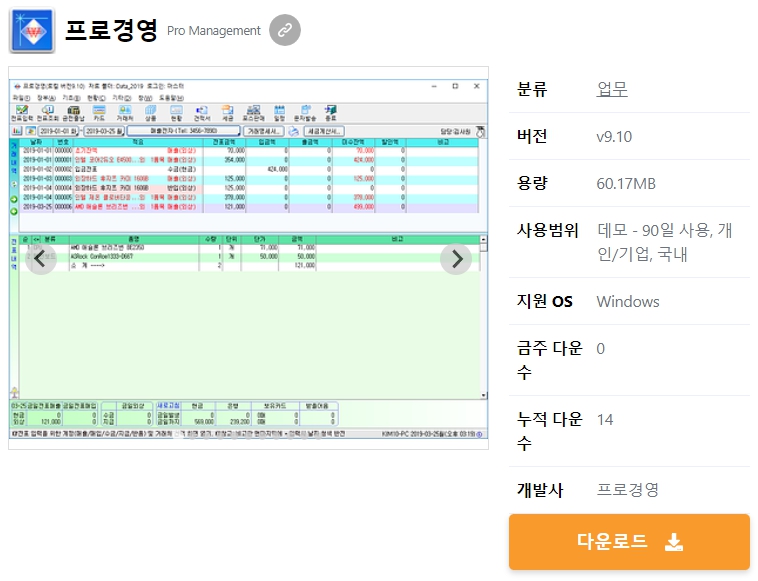
Task: Click the developer name 프로경영 value
Action: coord(627,490)
